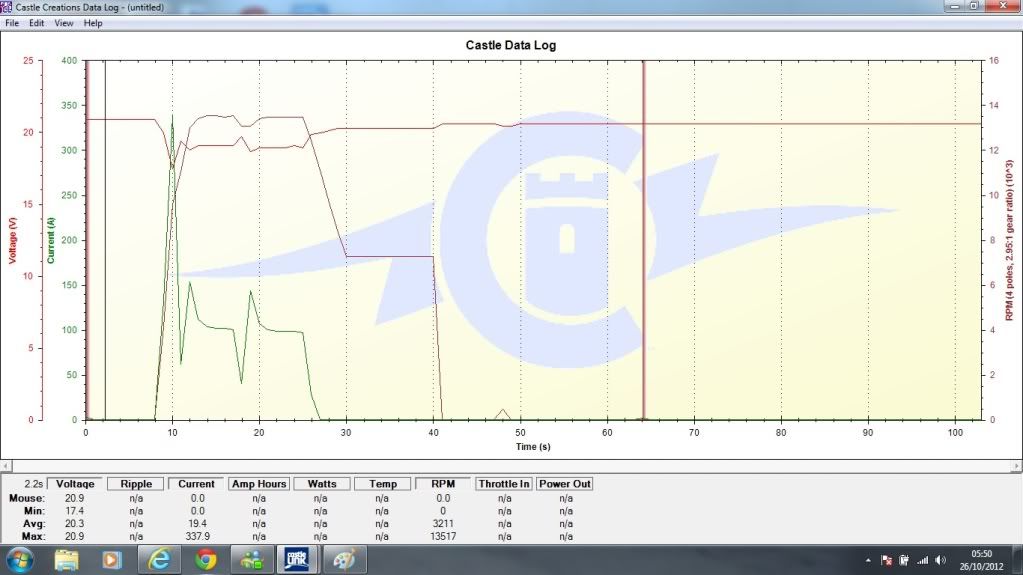Click the Max RPM value 13517
The image size is (1023, 575).
443,536
